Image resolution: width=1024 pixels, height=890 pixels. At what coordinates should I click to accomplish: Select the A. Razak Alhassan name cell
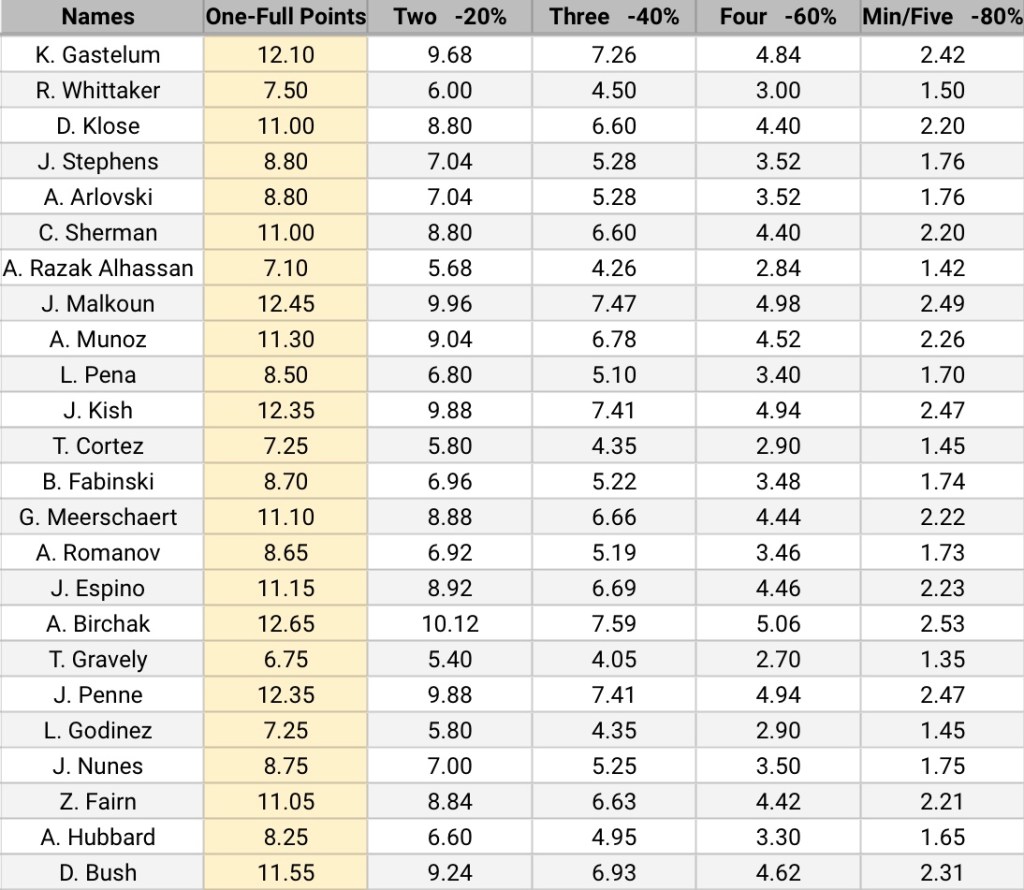click(97, 268)
